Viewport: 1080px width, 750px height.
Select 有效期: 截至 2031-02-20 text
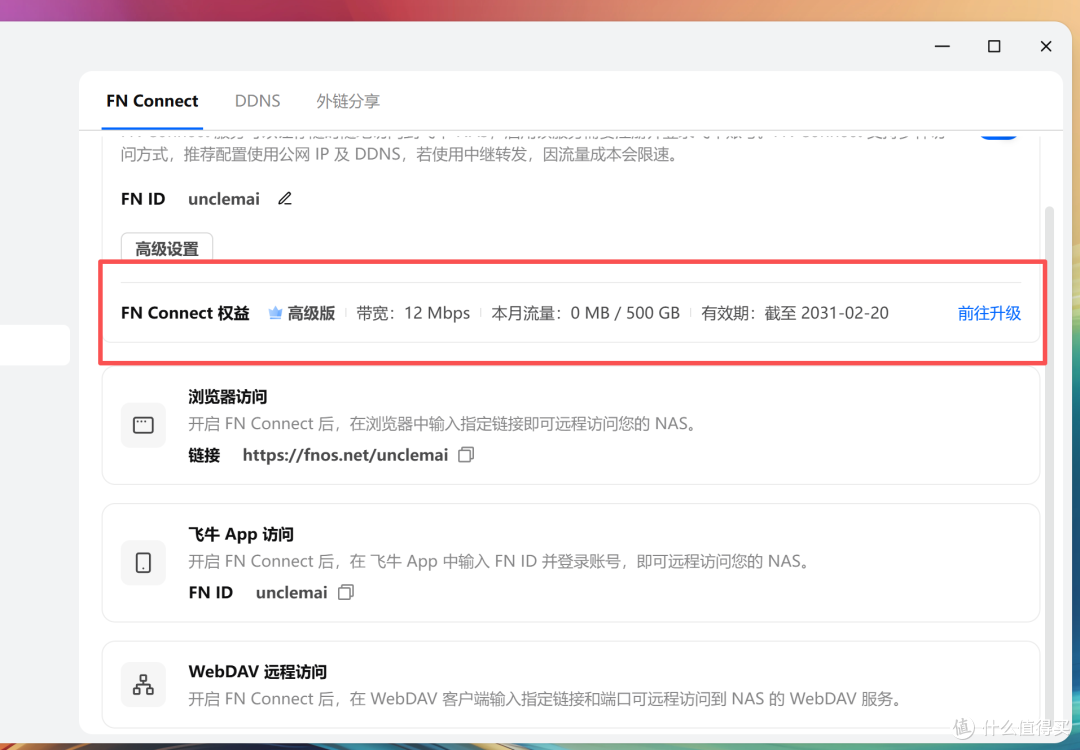[795, 313]
